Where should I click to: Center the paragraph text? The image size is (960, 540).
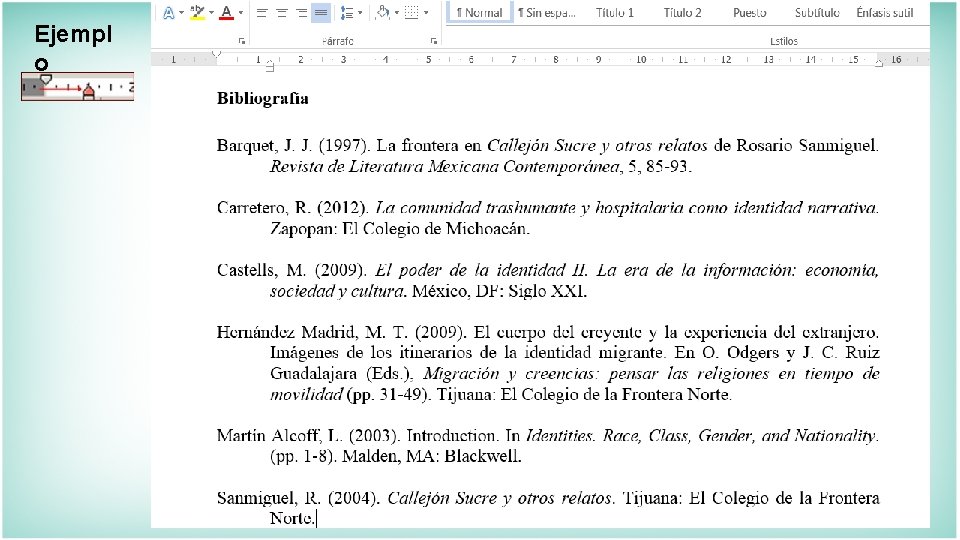[282, 13]
